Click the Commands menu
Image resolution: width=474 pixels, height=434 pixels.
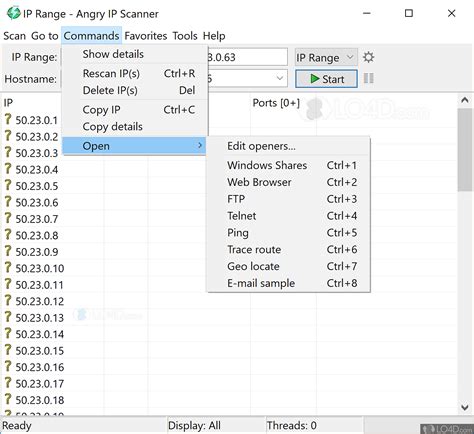click(91, 36)
